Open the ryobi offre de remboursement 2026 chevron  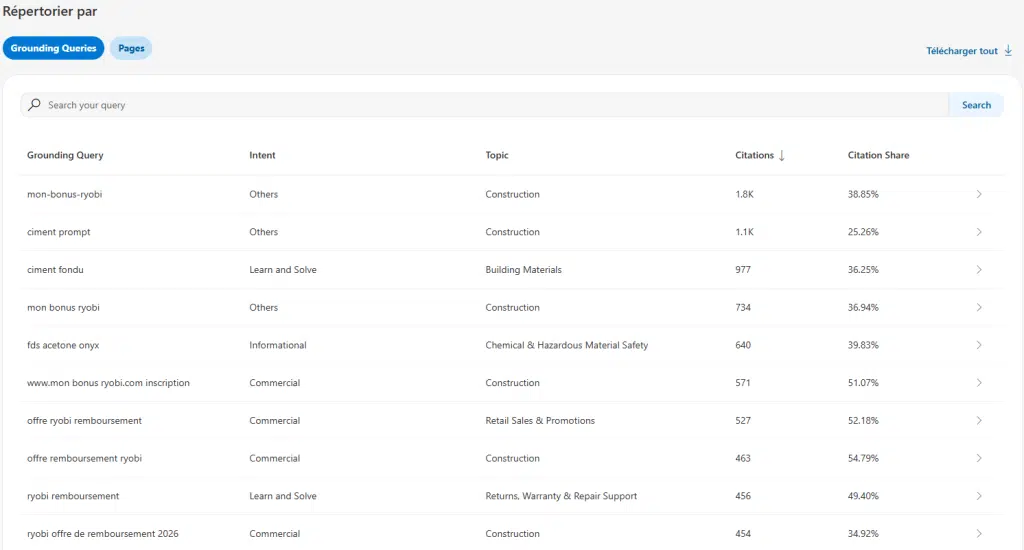(x=979, y=534)
